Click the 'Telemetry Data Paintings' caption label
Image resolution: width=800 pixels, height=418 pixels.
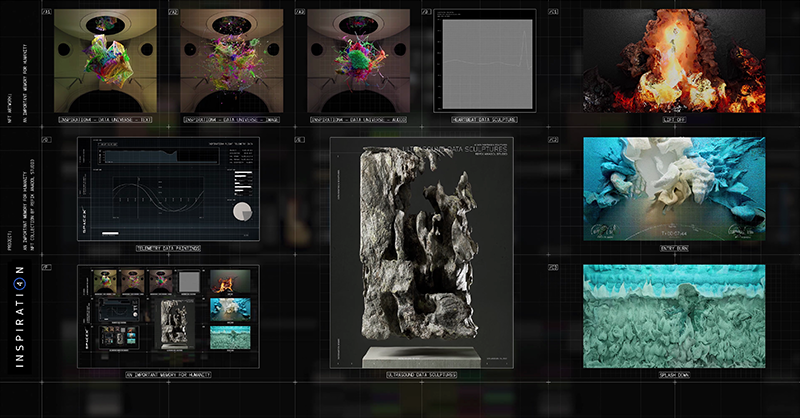[x=168, y=249]
